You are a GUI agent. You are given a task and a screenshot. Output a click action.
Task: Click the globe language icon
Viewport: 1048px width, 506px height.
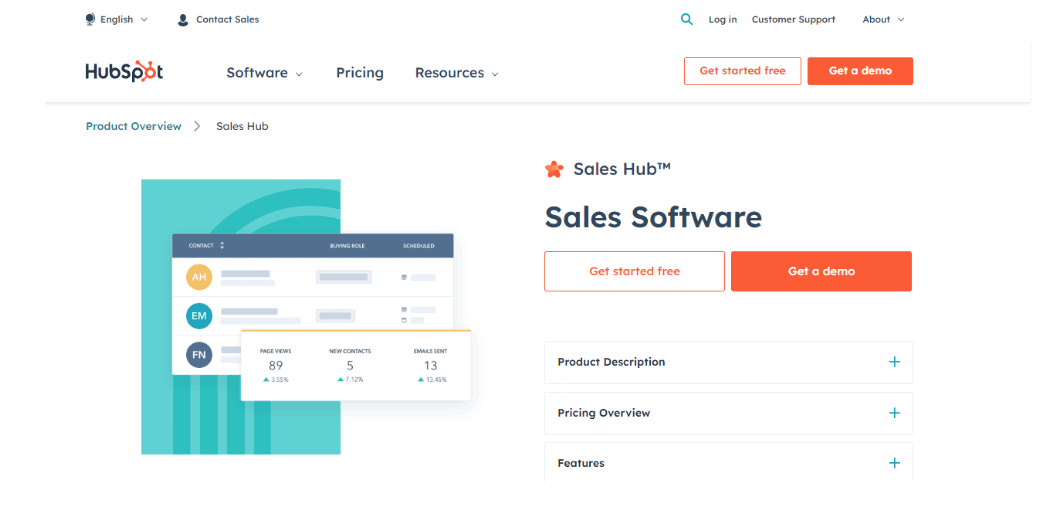90,19
